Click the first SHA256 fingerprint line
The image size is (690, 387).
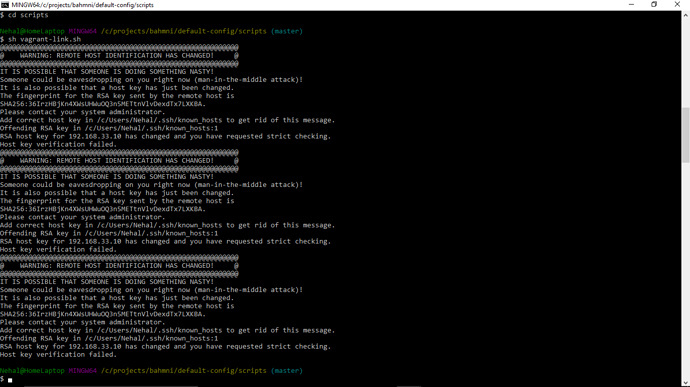(x=103, y=104)
